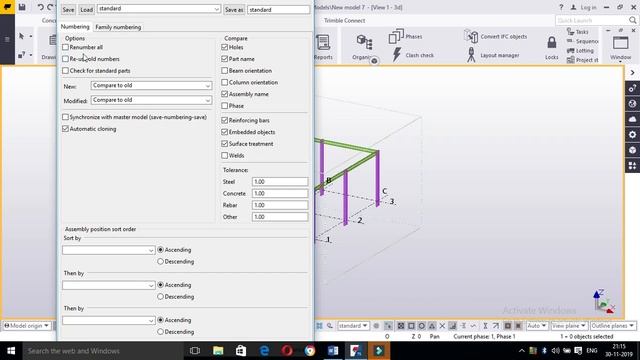Open Word from the Windows taskbar
Screen dimensions: 640x360
[333, 351]
